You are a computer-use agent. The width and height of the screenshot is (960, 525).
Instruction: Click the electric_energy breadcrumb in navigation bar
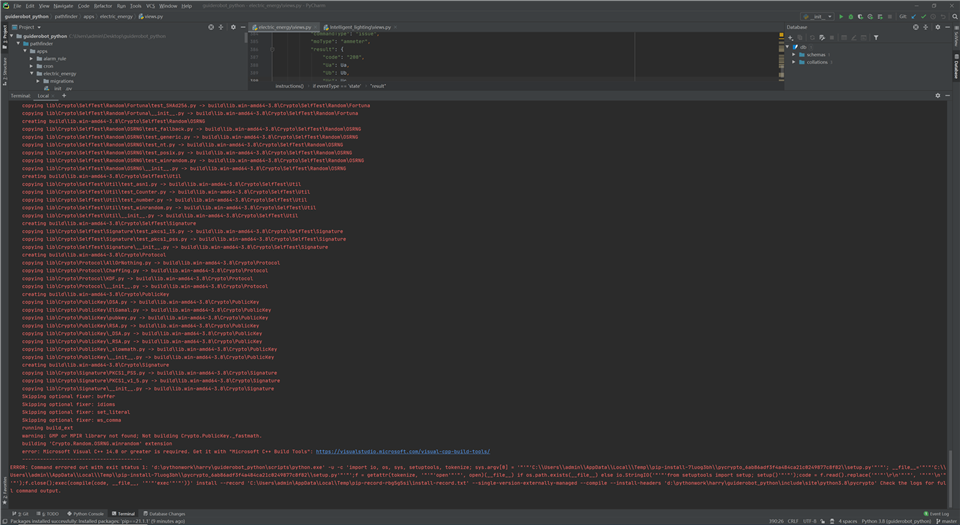[x=116, y=17]
